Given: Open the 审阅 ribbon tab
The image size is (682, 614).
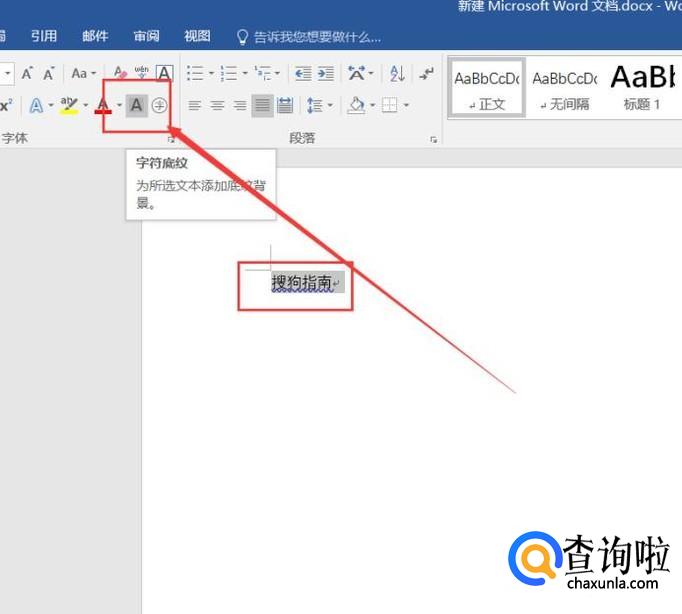Looking at the screenshot, I should click(x=146, y=36).
